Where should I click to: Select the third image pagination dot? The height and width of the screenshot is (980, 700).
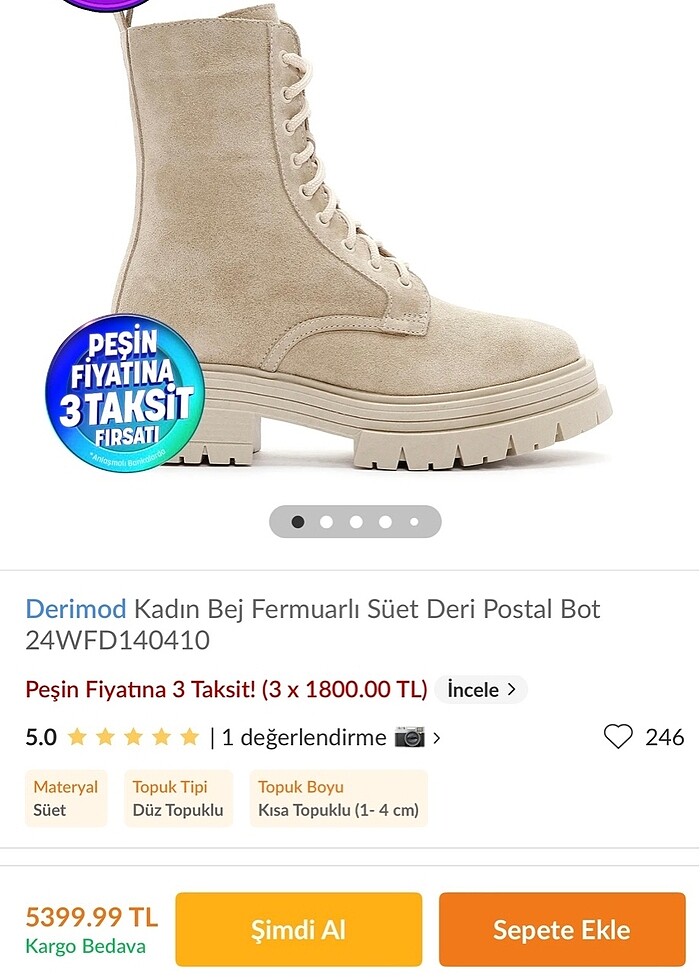click(x=356, y=521)
